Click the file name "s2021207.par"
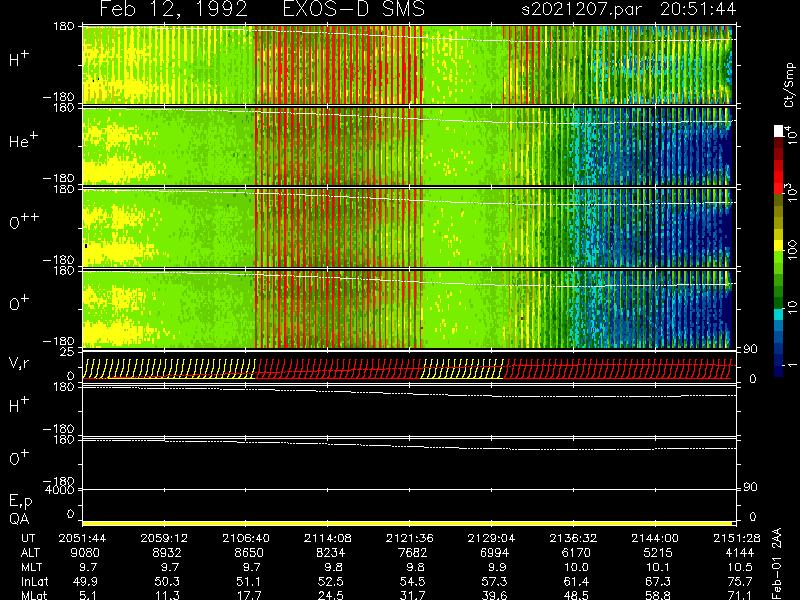The image size is (800, 600). [581, 9]
